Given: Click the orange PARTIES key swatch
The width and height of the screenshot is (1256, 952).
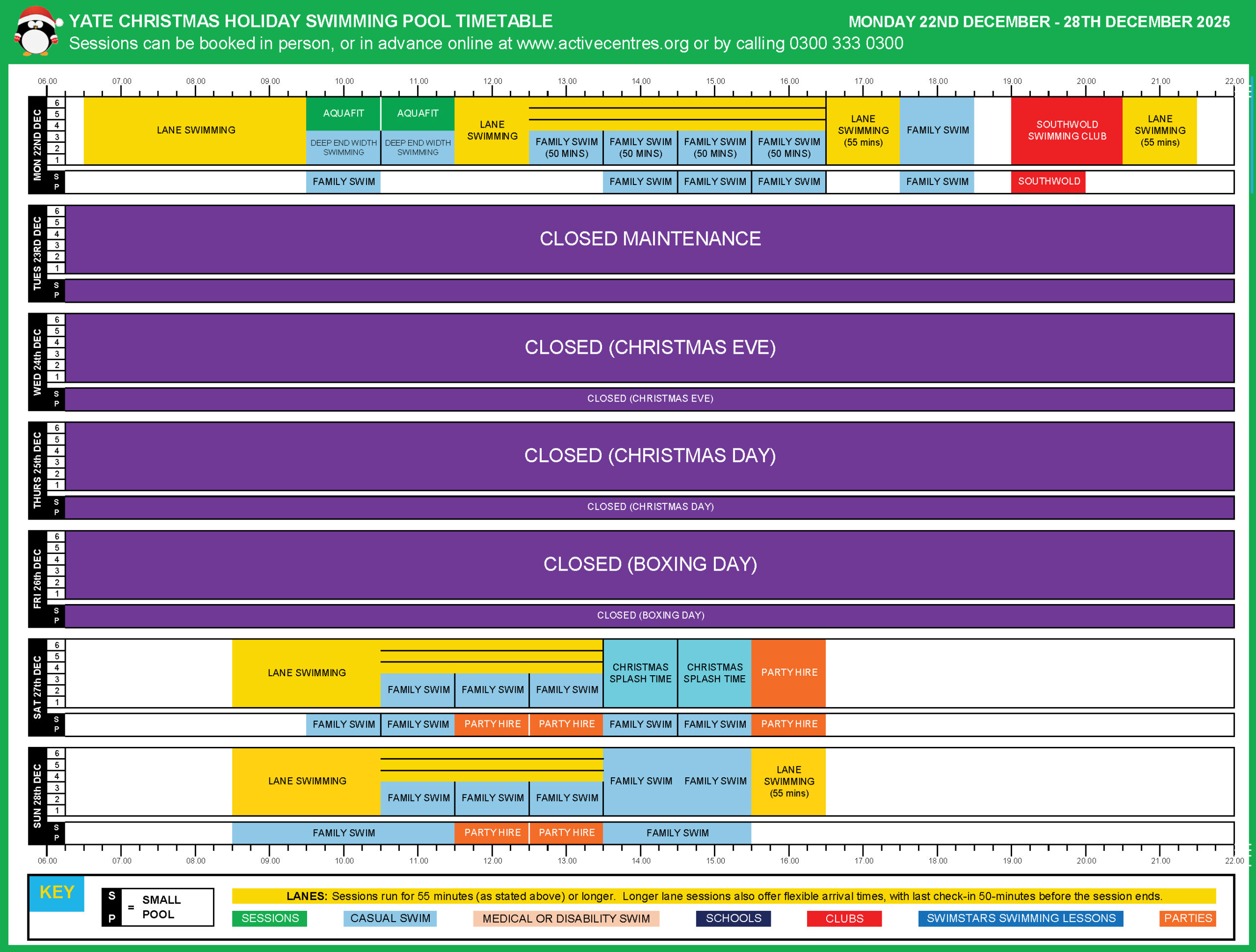Looking at the screenshot, I should tap(1187, 919).
